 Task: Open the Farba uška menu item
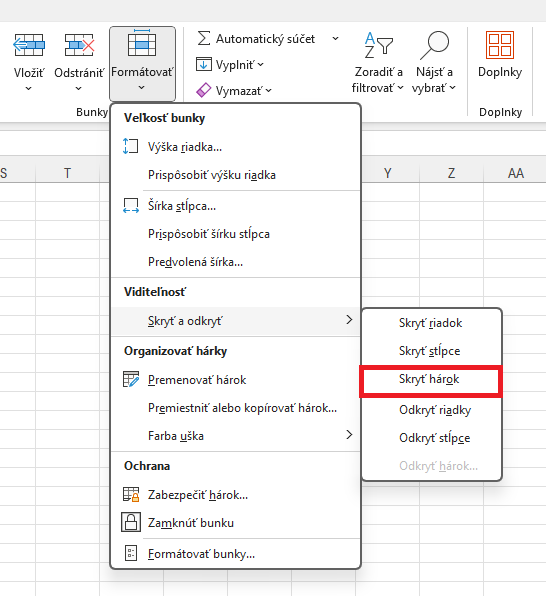click(x=236, y=436)
